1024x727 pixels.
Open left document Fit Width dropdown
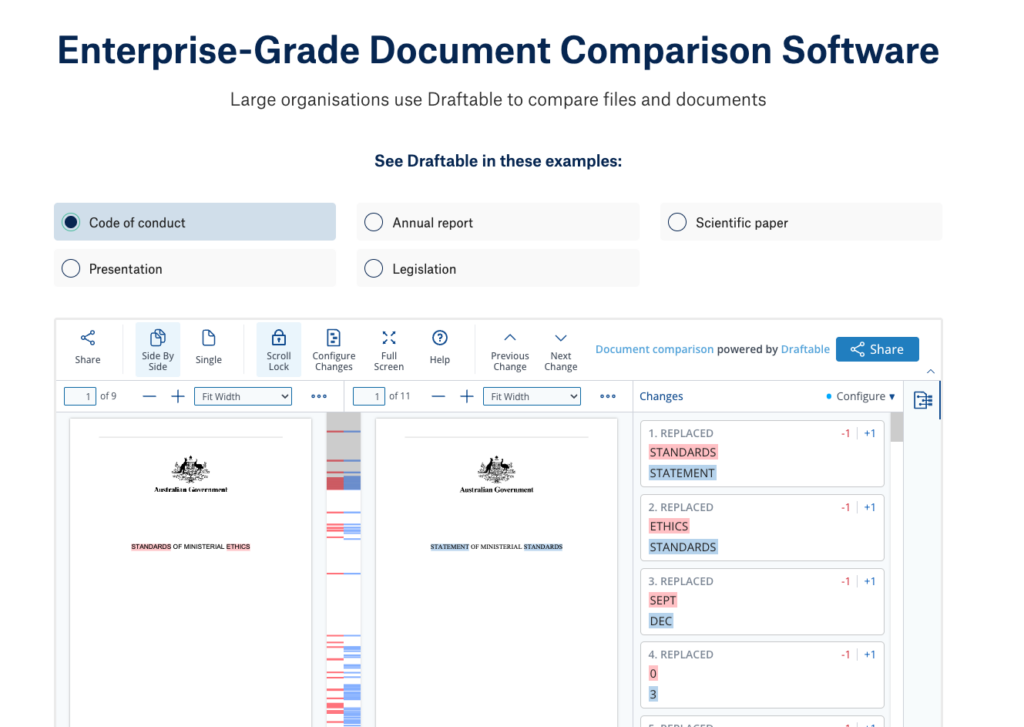(243, 396)
